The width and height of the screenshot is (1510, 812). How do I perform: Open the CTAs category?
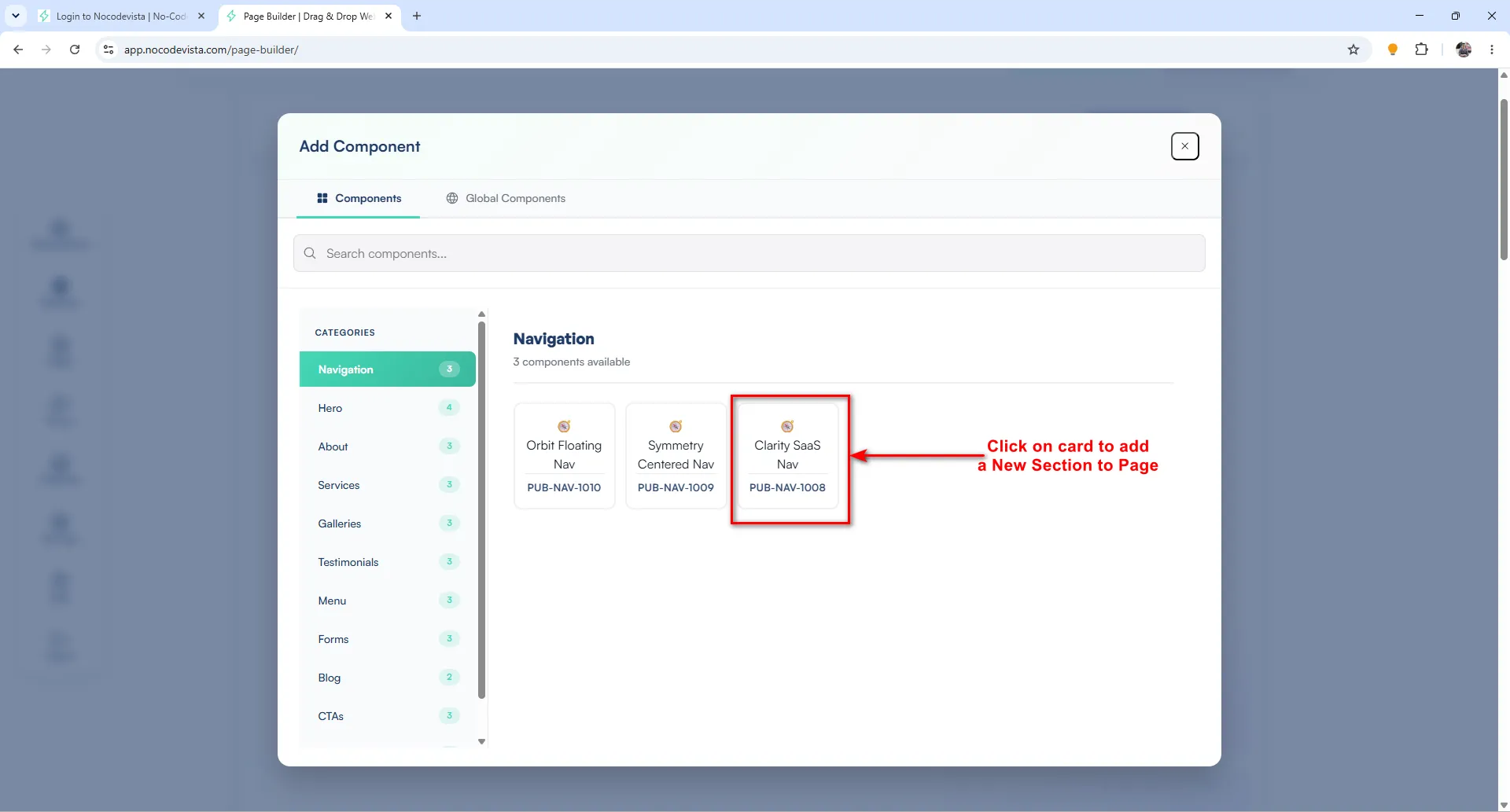point(387,716)
